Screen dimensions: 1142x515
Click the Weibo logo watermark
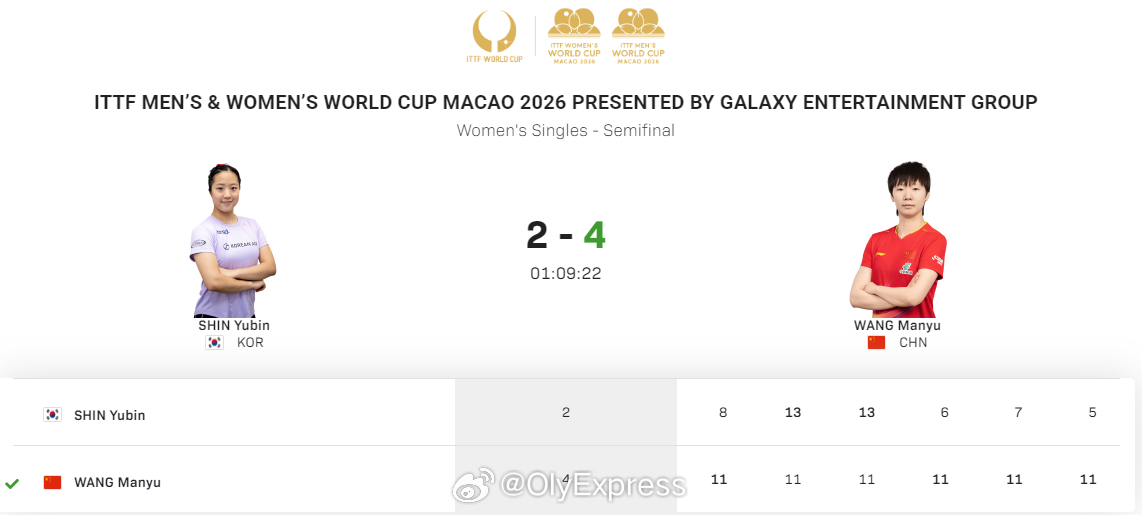pyautogui.click(x=472, y=486)
